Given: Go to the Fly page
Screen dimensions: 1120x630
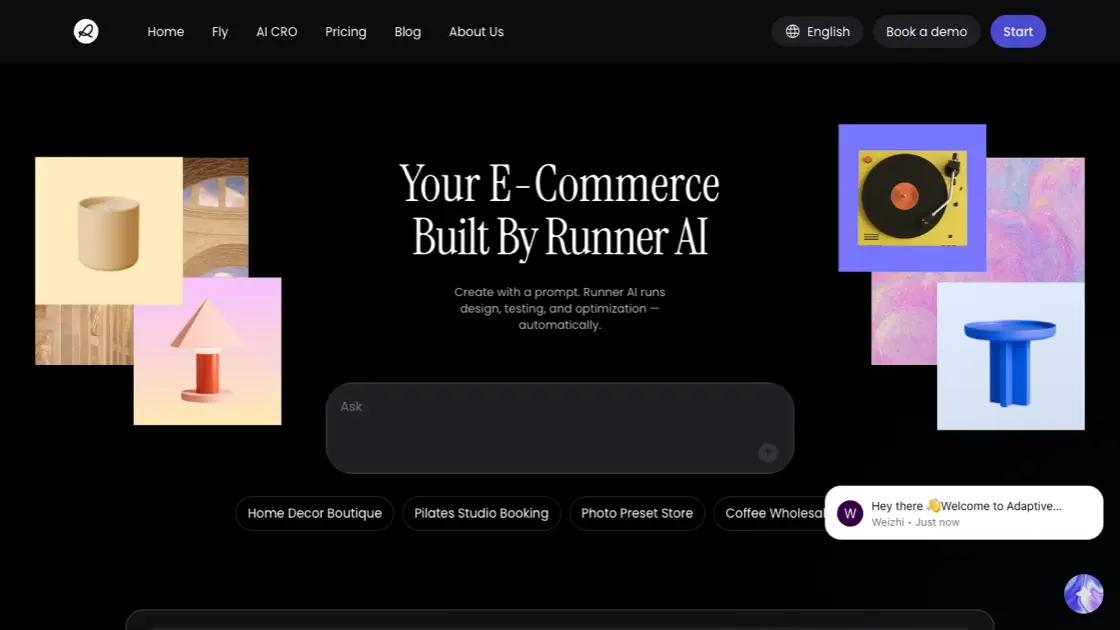Looking at the screenshot, I should [220, 31].
